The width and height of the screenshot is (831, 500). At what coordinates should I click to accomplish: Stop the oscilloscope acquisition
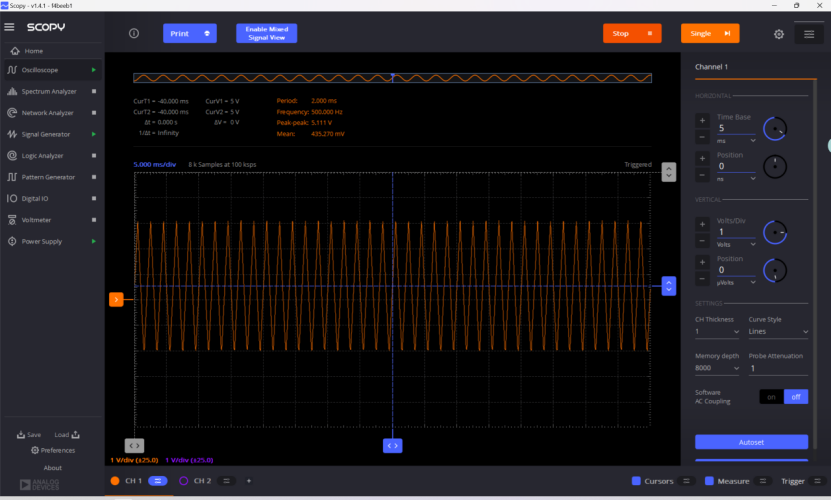point(632,33)
